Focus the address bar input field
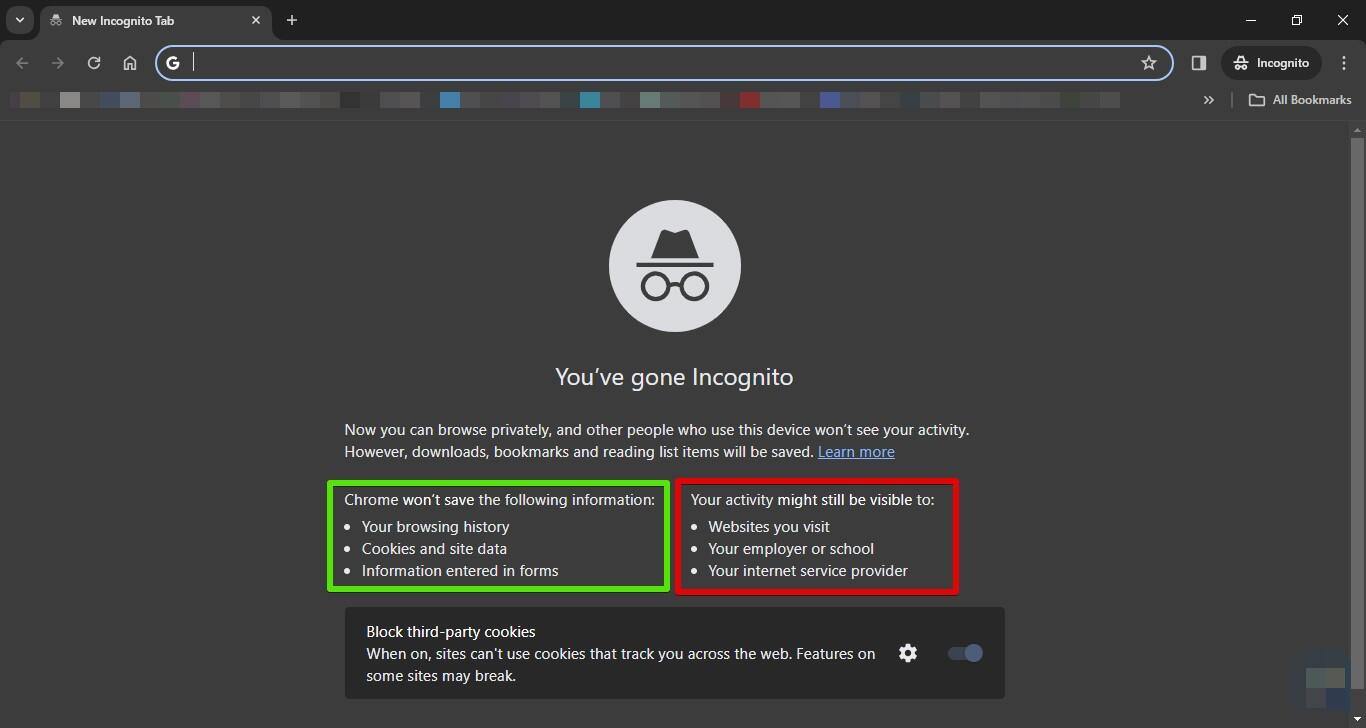 [660, 63]
